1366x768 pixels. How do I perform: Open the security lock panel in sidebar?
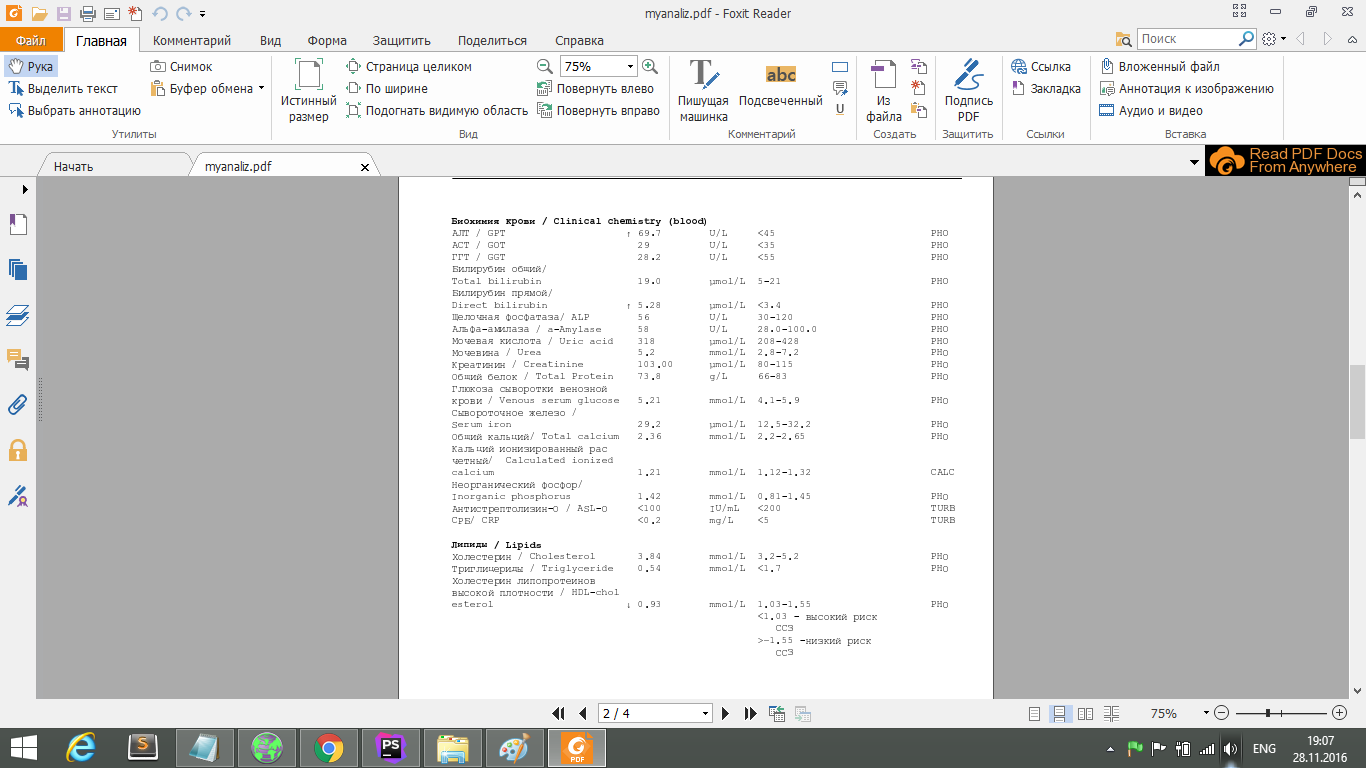[17, 450]
